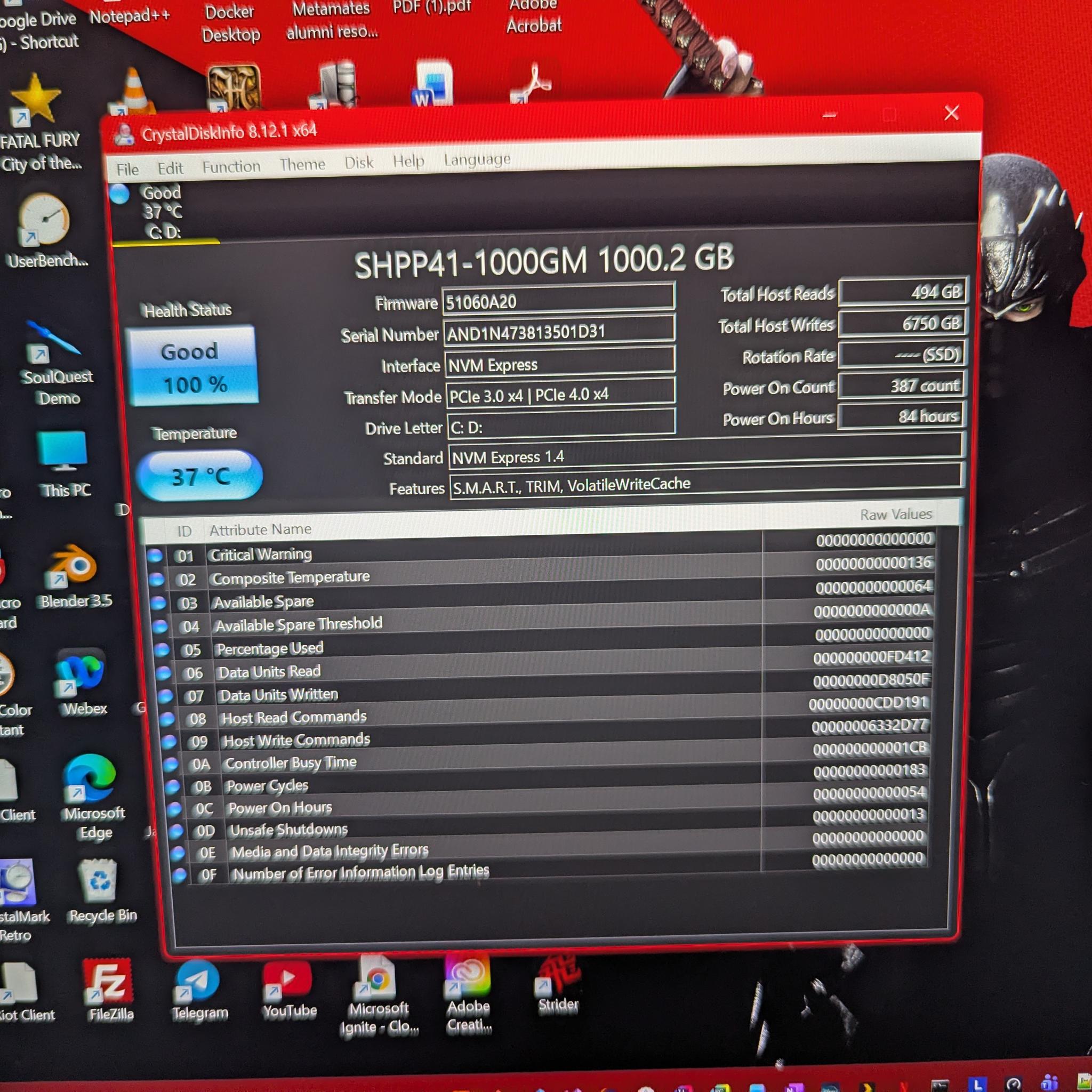Open the Language menu
Image resolution: width=1092 pixels, height=1092 pixels.
click(477, 160)
